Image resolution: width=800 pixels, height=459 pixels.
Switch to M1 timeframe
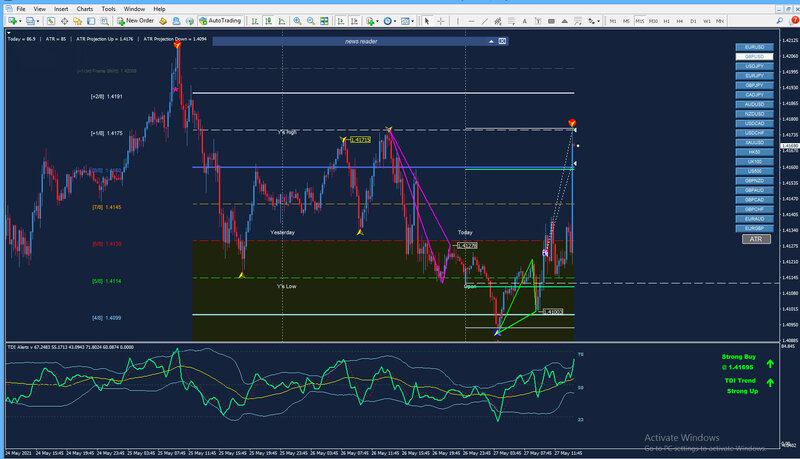tap(613, 21)
